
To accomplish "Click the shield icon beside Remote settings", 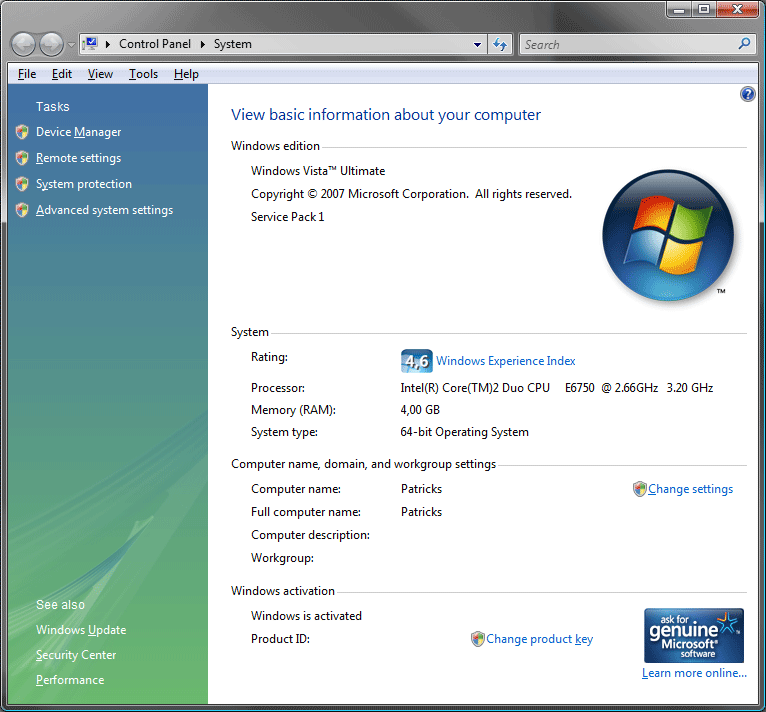I will coord(21,158).
